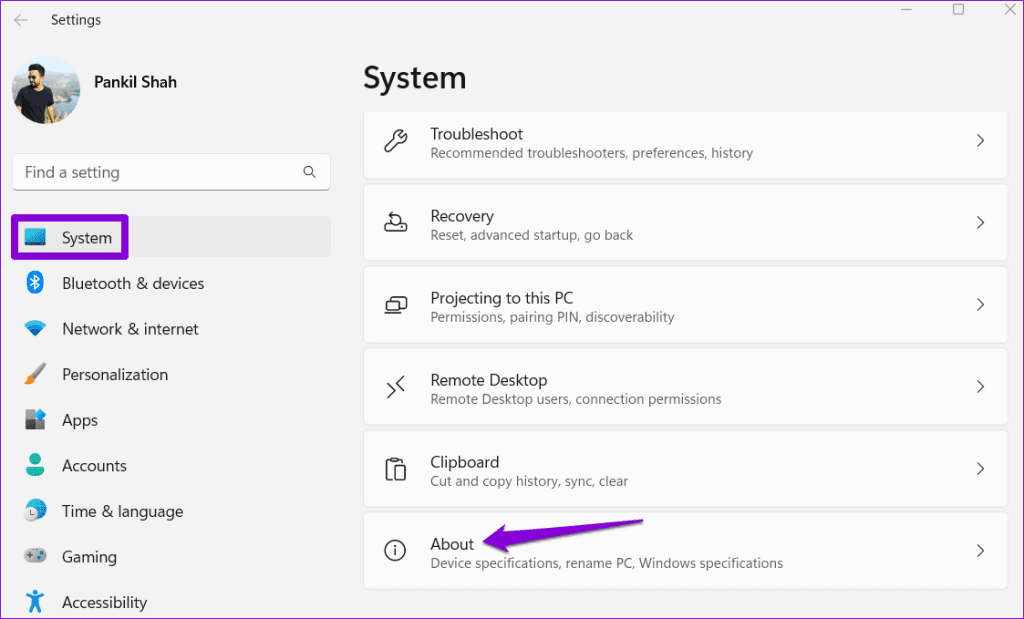This screenshot has width=1024, height=619.
Task: Click the Bluetooth icon in the sidebar
Action: (x=35, y=283)
